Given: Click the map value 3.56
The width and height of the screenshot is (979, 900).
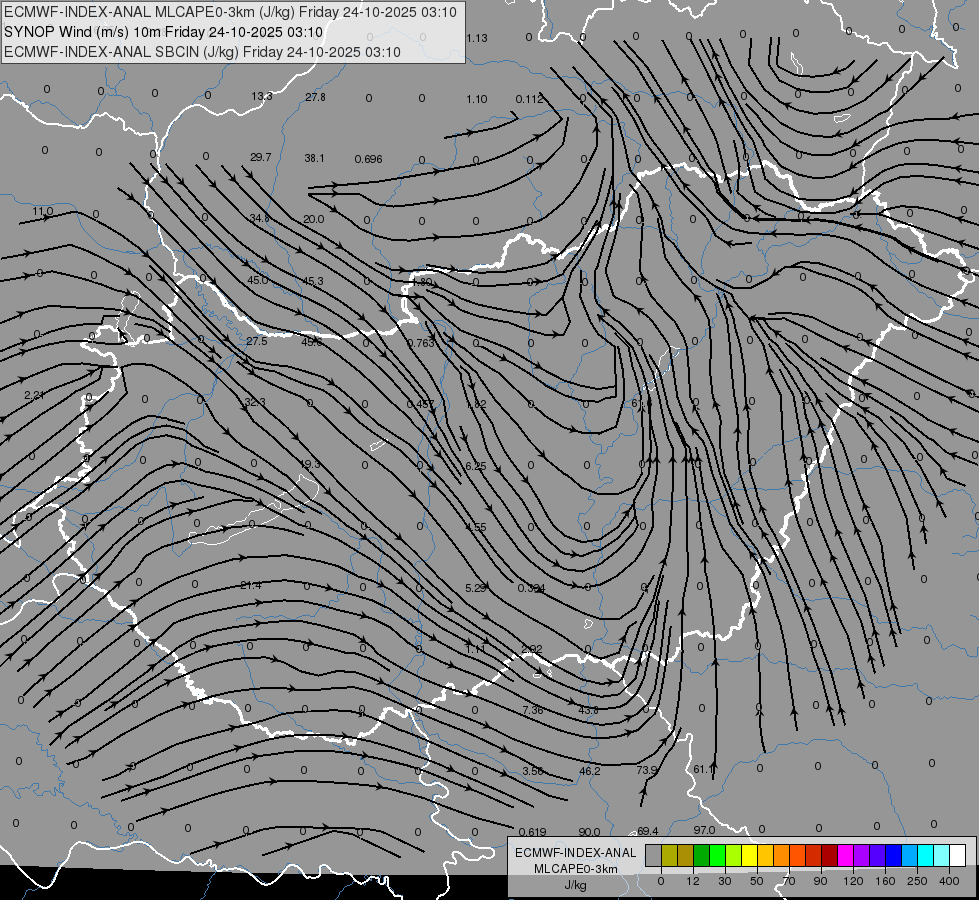Looking at the screenshot, I should click(x=532, y=771).
